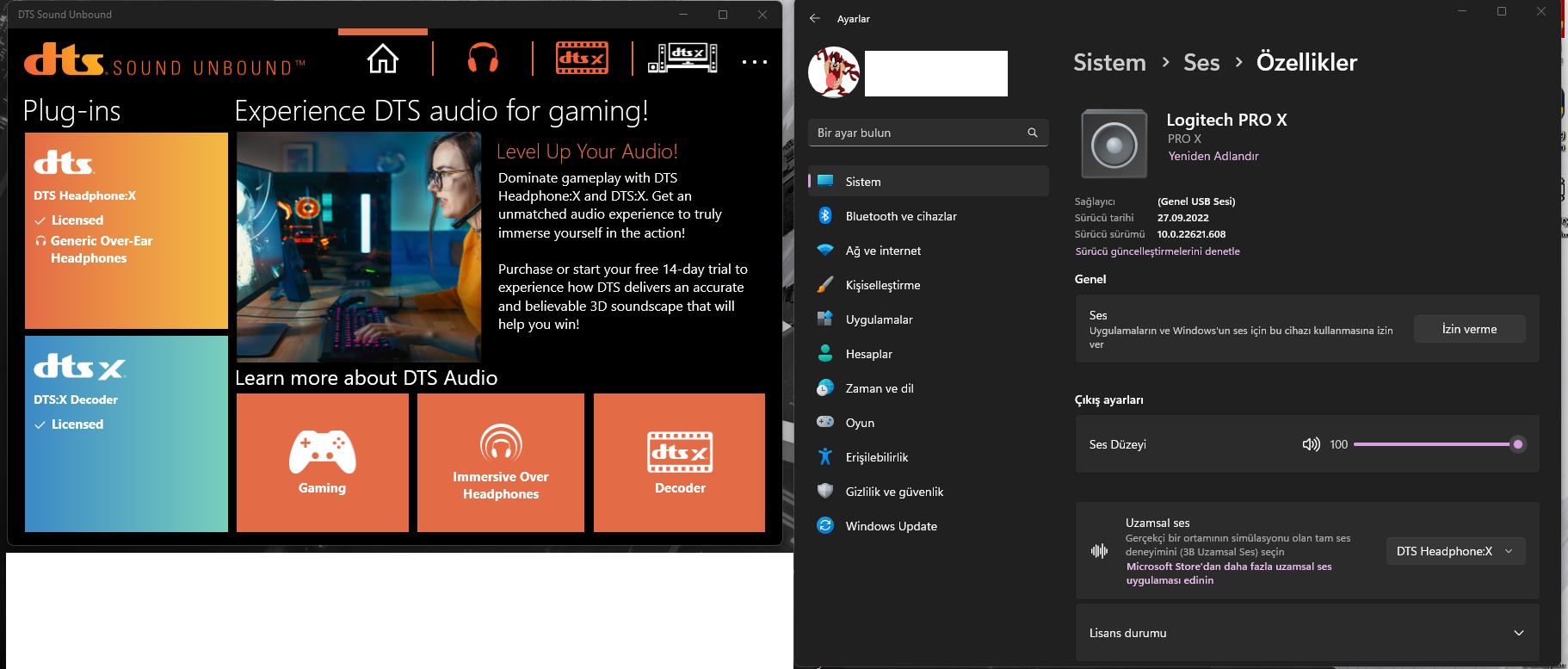Click the 'Experience DTS audio for gaming!' heading

click(441, 111)
